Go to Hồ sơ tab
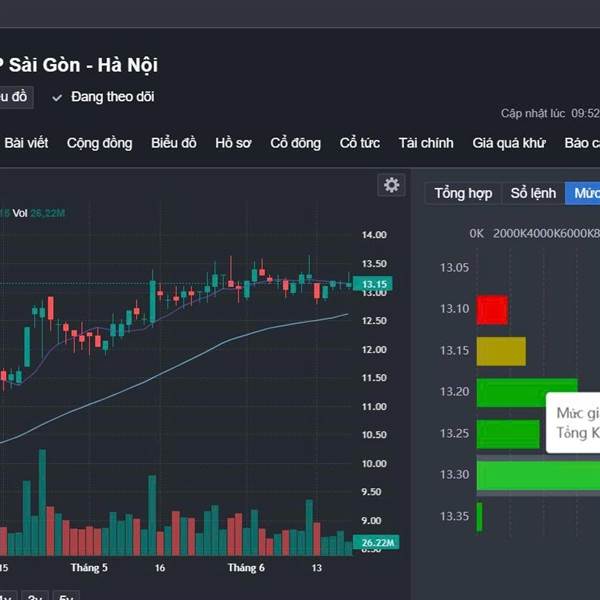The image size is (600, 600). (233, 143)
